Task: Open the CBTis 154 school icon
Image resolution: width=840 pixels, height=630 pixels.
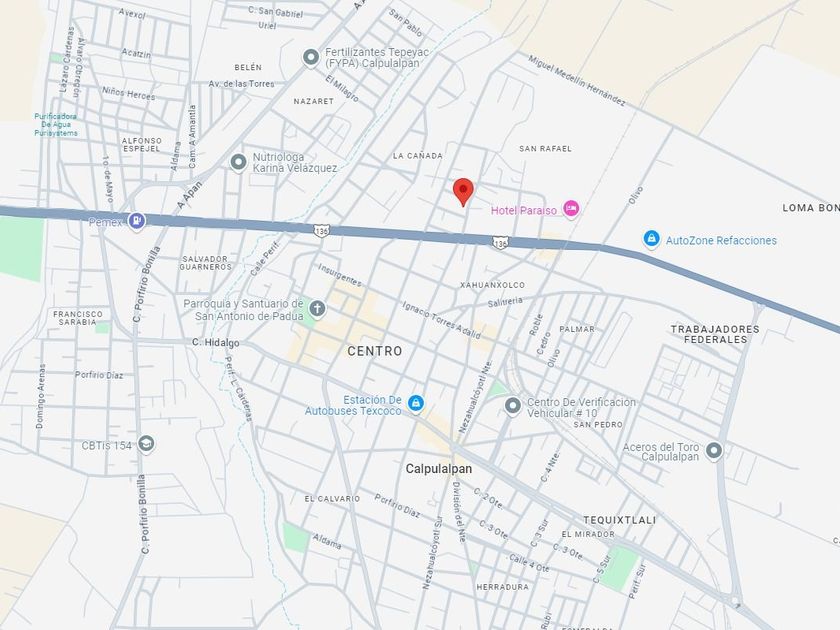Action: (146, 444)
